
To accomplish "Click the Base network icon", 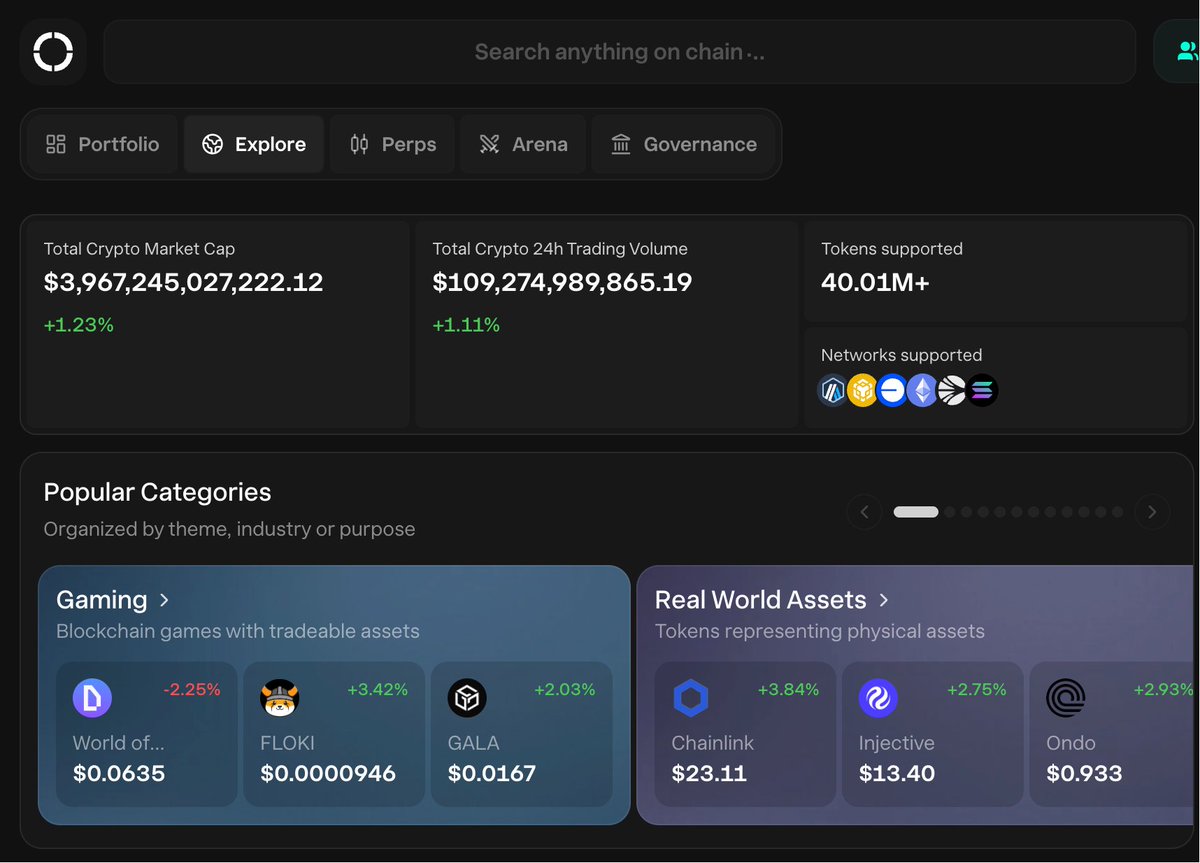I will [x=893, y=390].
